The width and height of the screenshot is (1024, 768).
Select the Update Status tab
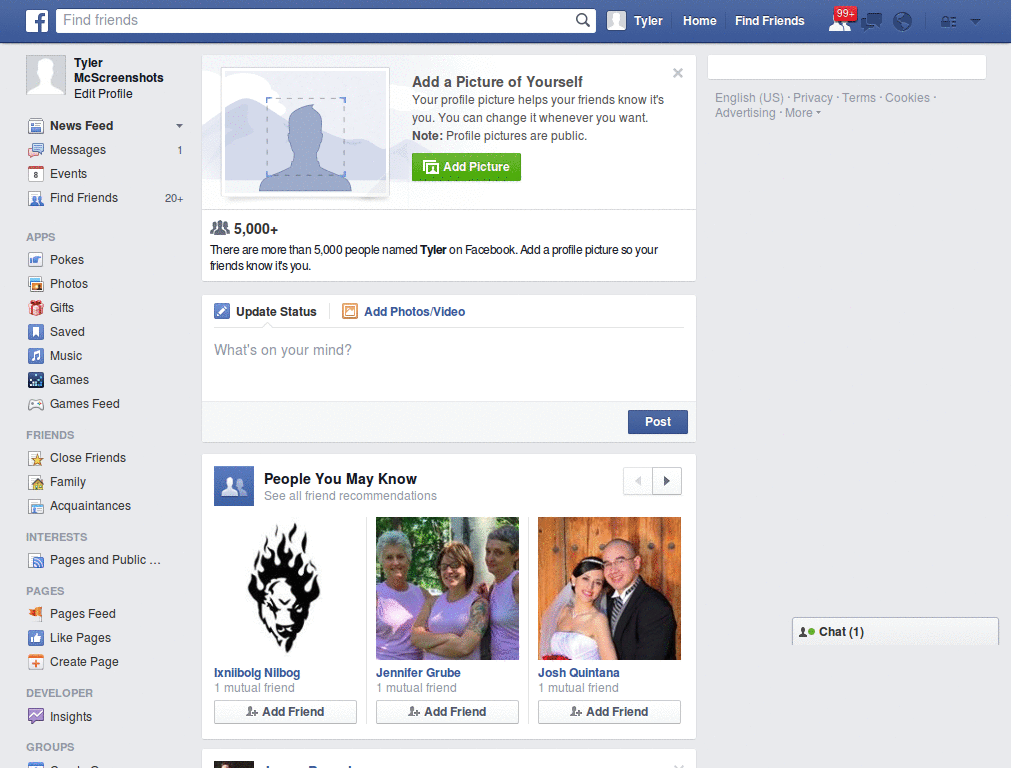click(266, 312)
